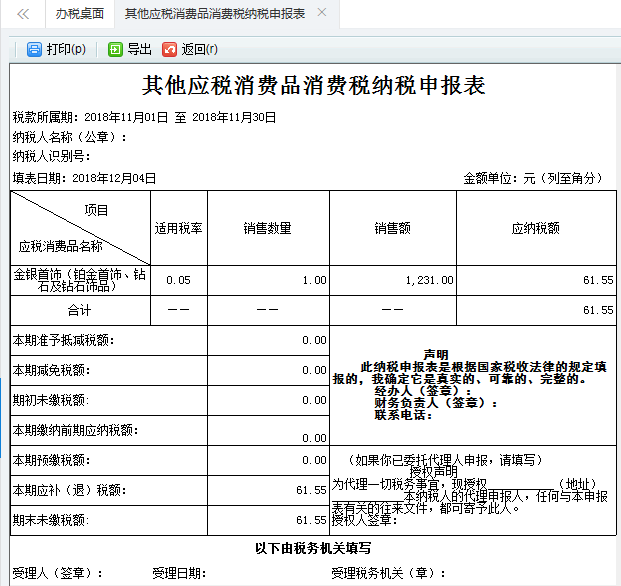Screen dimensions: 621x586
Task: Click the 受理人（签章） label
Action: click(58, 573)
